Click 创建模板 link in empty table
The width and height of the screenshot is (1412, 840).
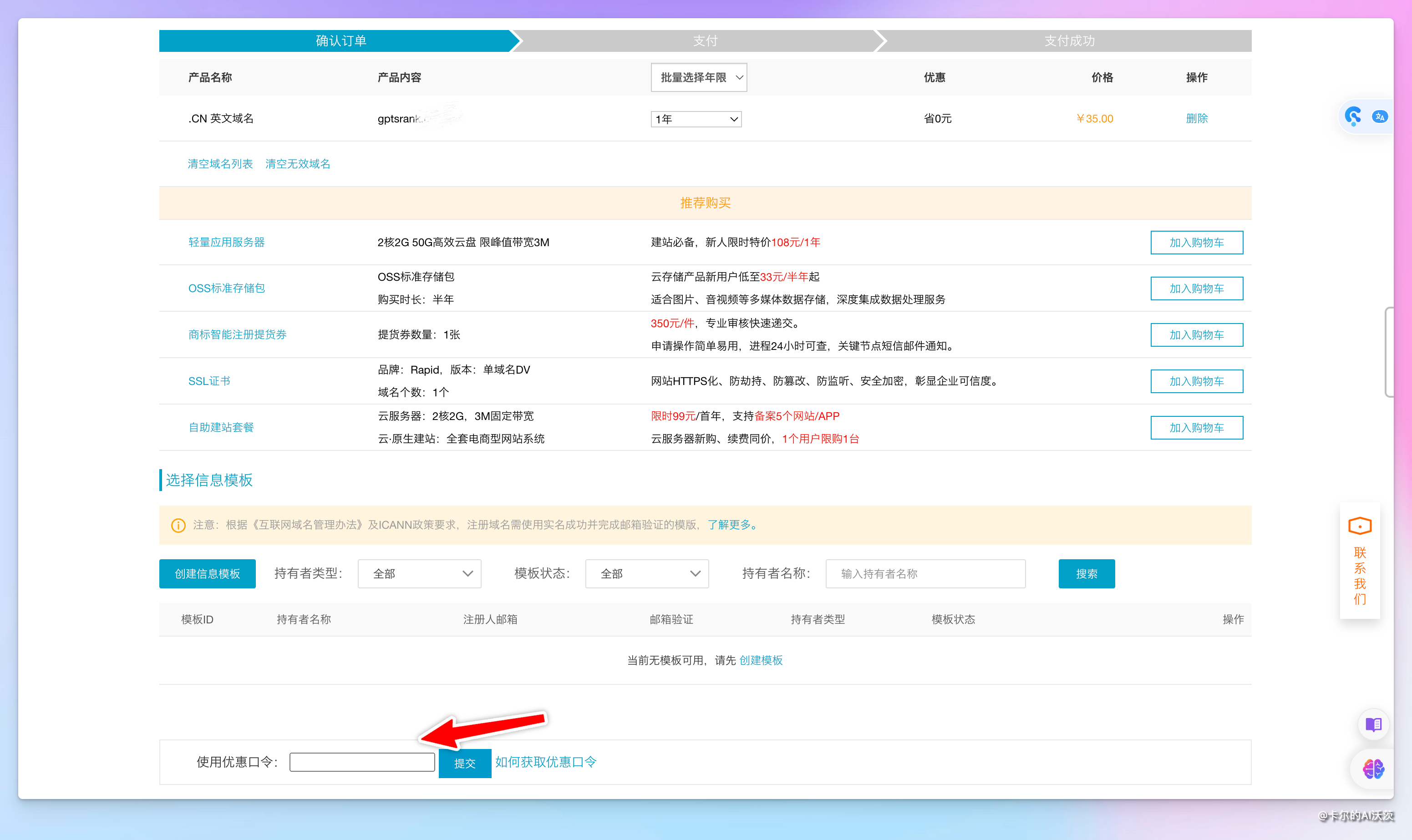(760, 660)
